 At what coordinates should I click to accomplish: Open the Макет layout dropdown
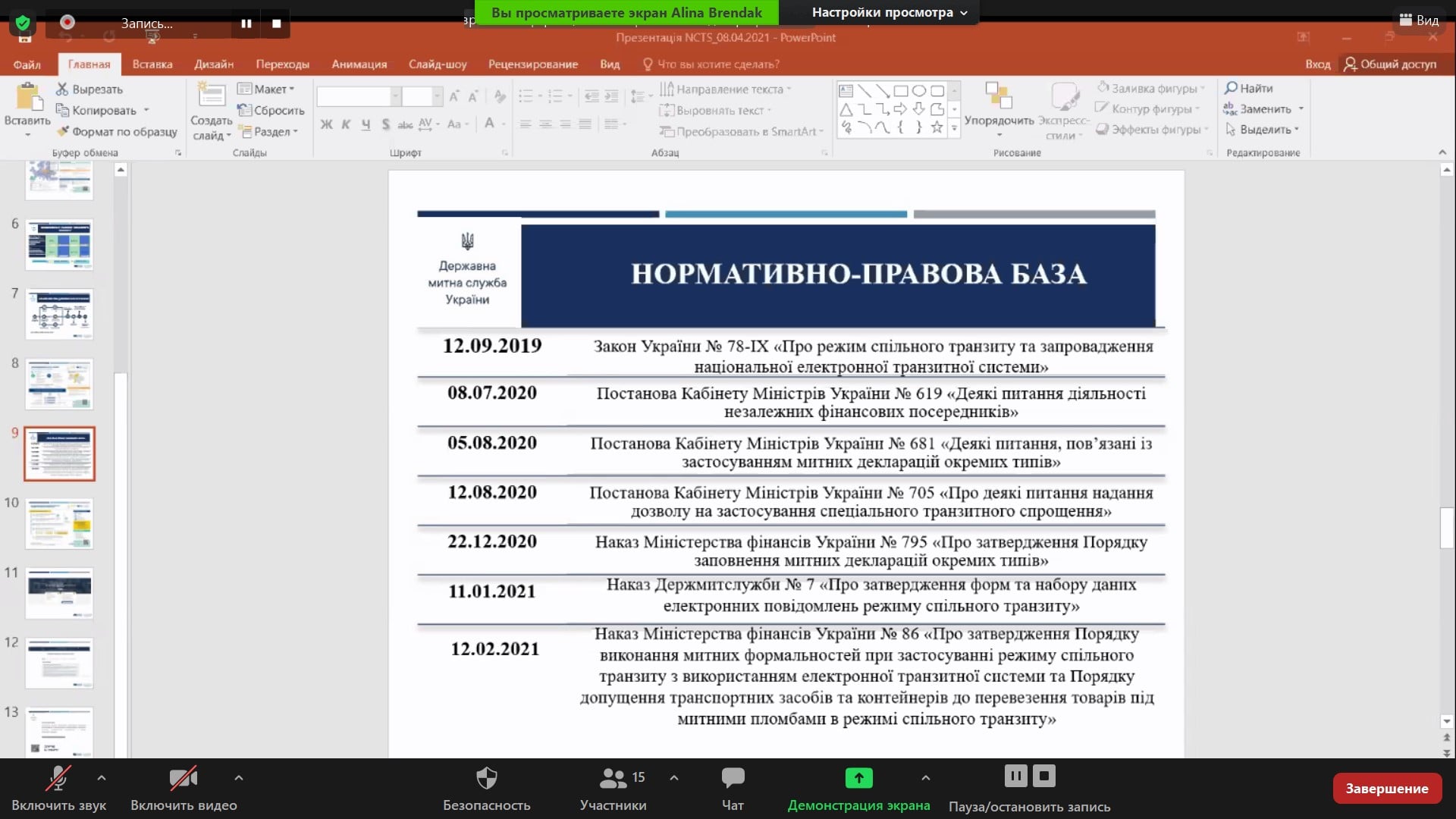coord(265,89)
